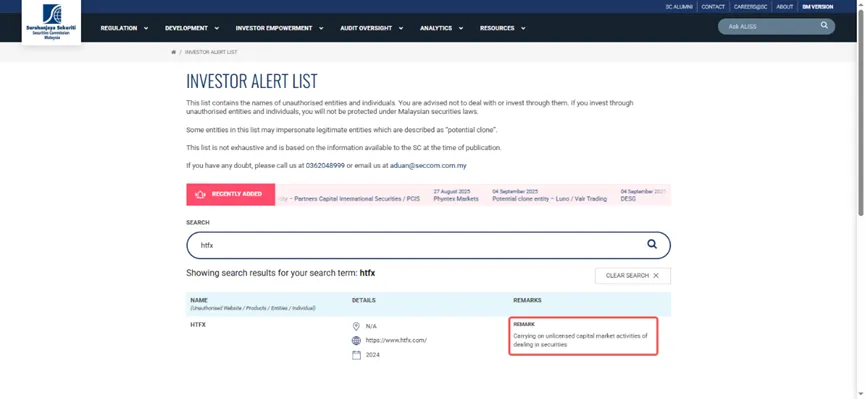Click the location pin icon beside N/A
Image resolution: width=865 pixels, height=399 pixels.
point(356,326)
